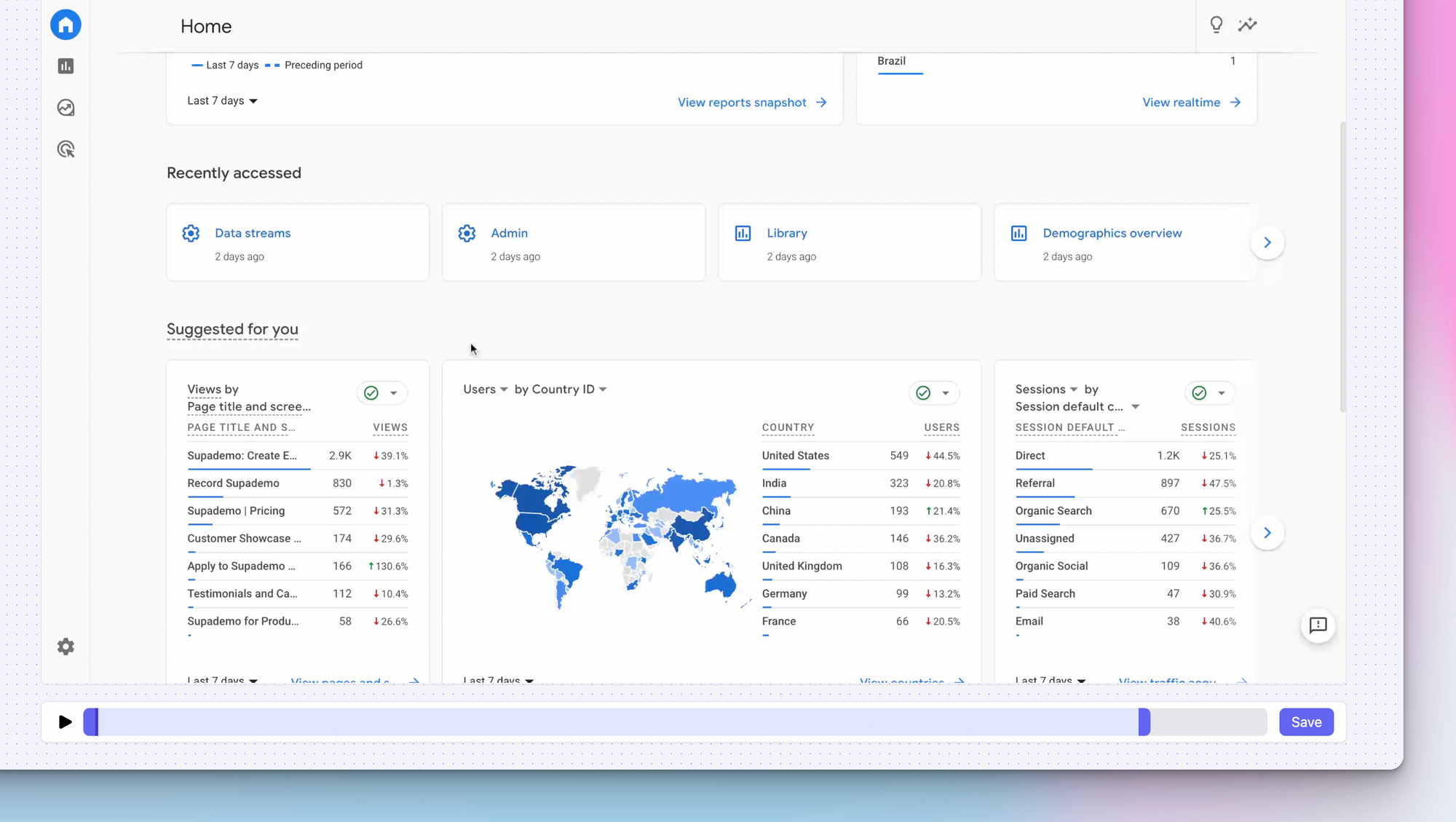Select the Customer Showcase row
Image resolution: width=1456 pixels, height=822 pixels.
click(x=297, y=539)
